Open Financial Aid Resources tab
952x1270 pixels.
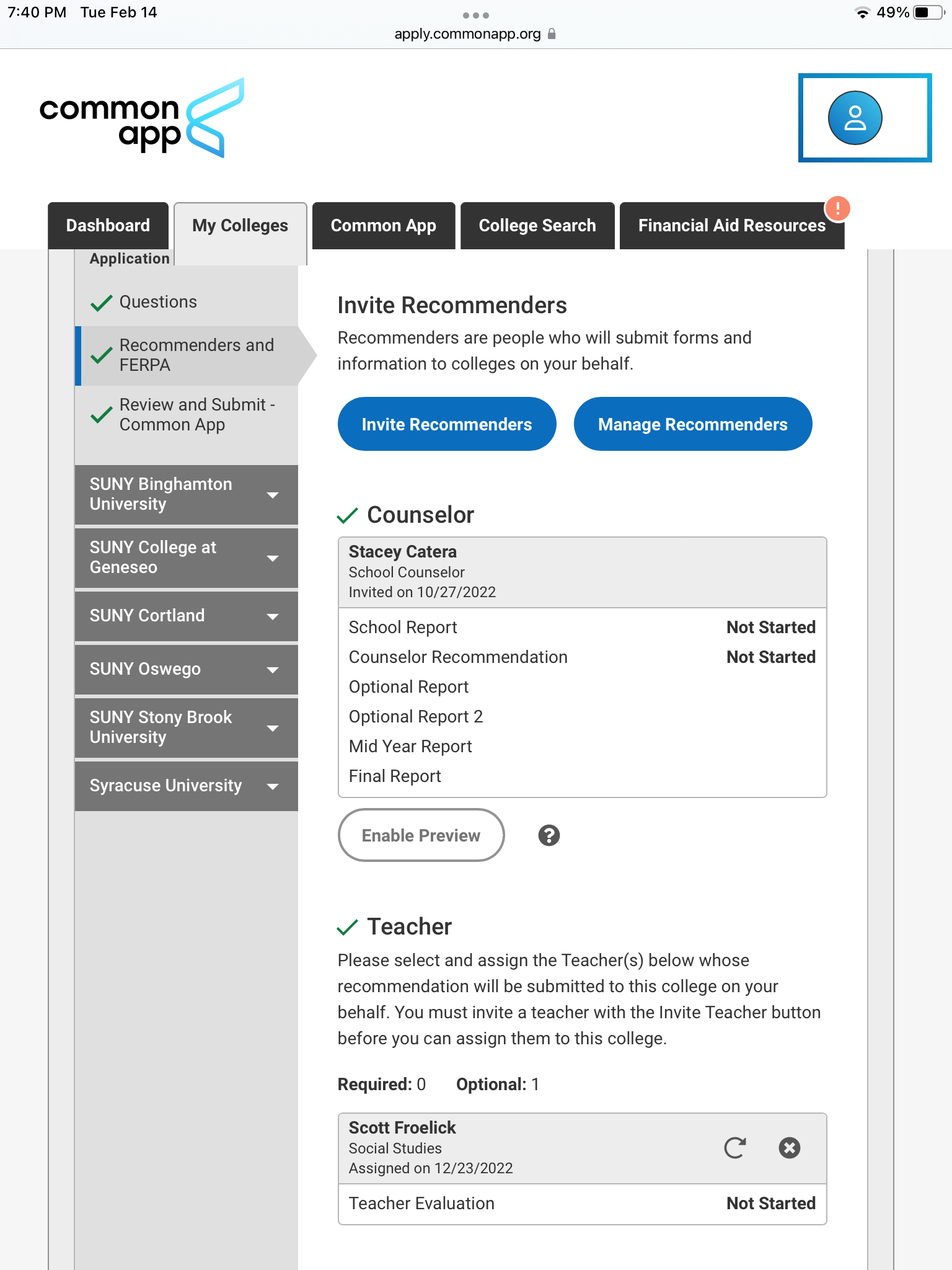tap(732, 226)
